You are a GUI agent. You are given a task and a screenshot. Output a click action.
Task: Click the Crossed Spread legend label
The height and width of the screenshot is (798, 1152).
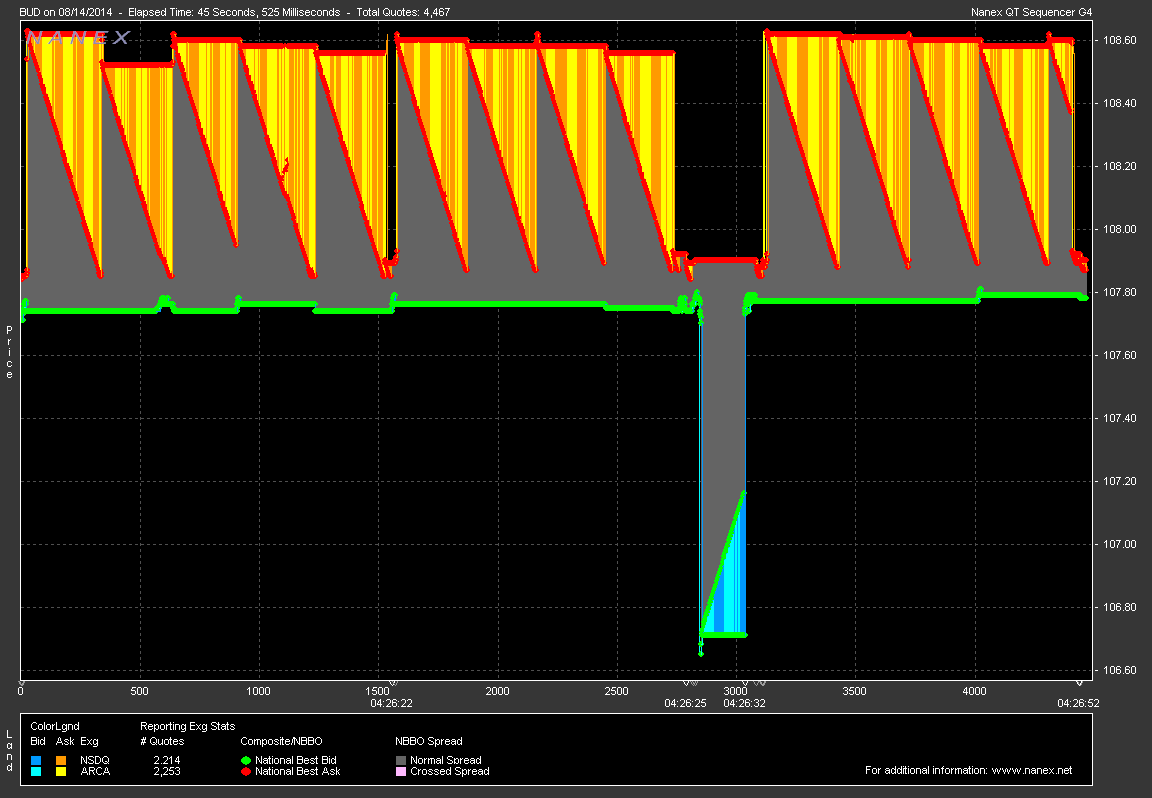[x=450, y=772]
